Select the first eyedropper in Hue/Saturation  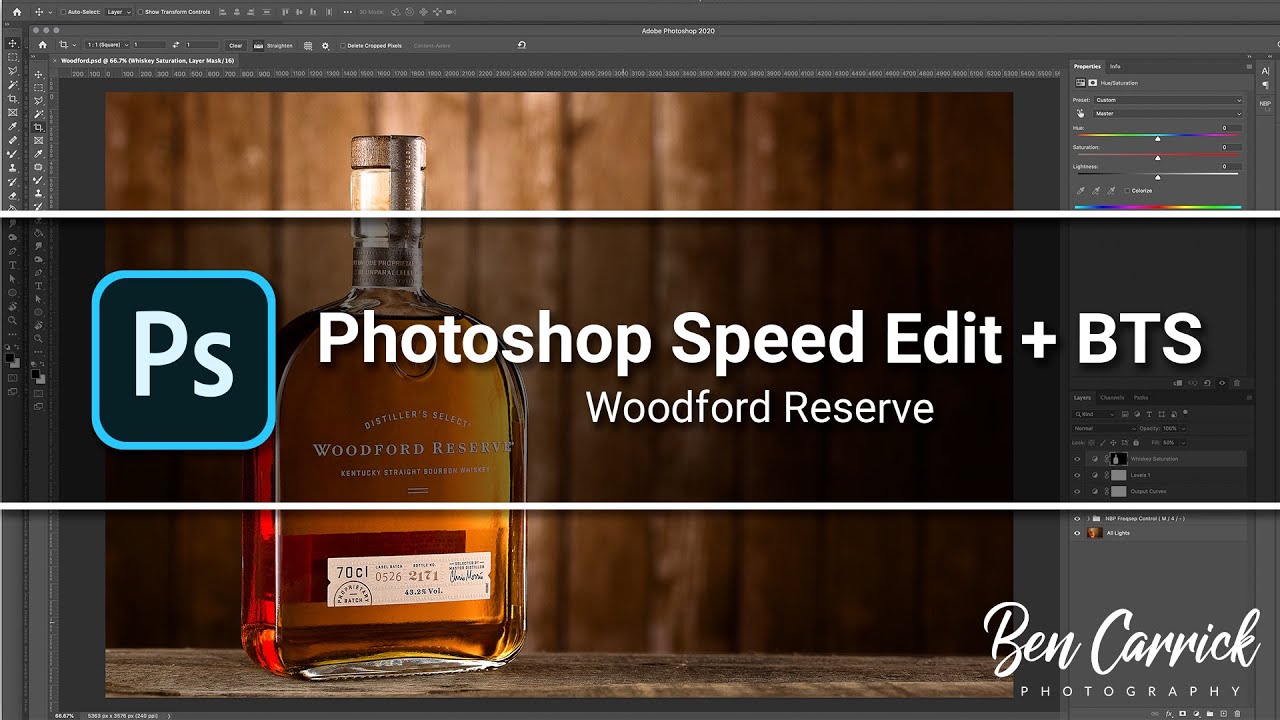coord(1081,190)
